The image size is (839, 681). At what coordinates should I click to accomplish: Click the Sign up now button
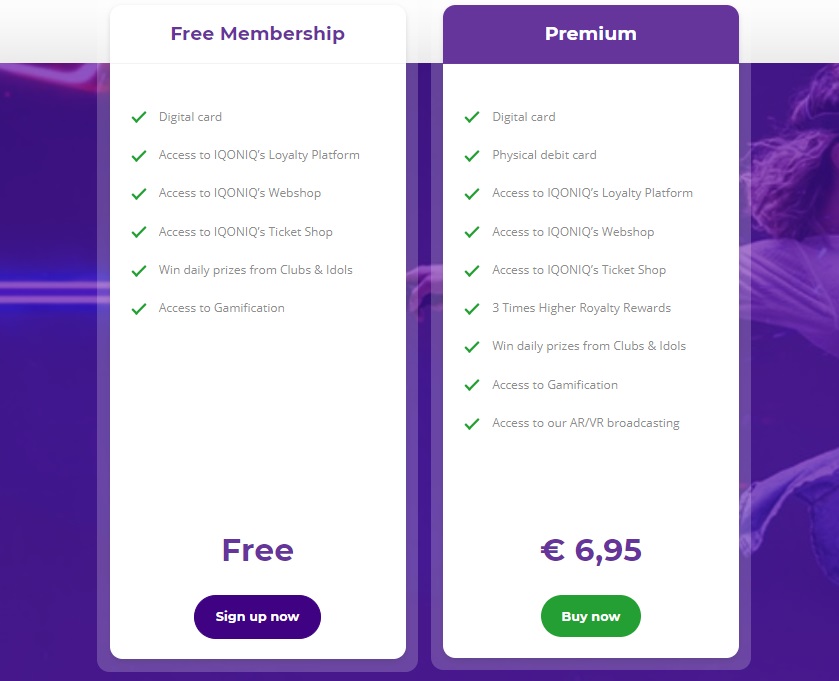tap(257, 616)
